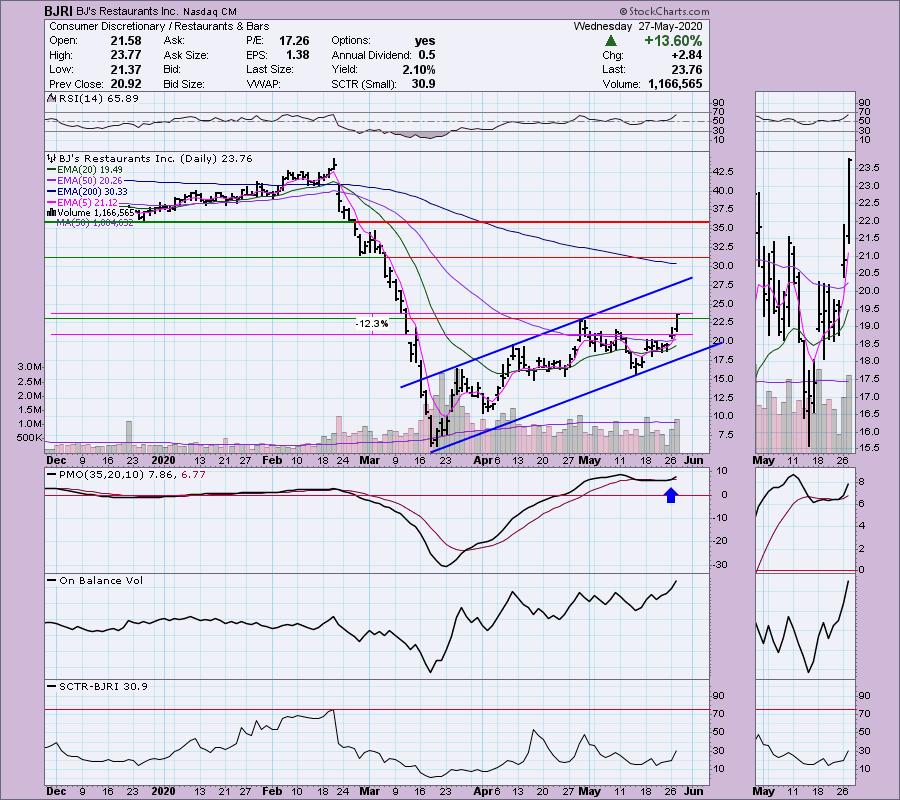Click the P/E value 17.26

click(x=294, y=41)
